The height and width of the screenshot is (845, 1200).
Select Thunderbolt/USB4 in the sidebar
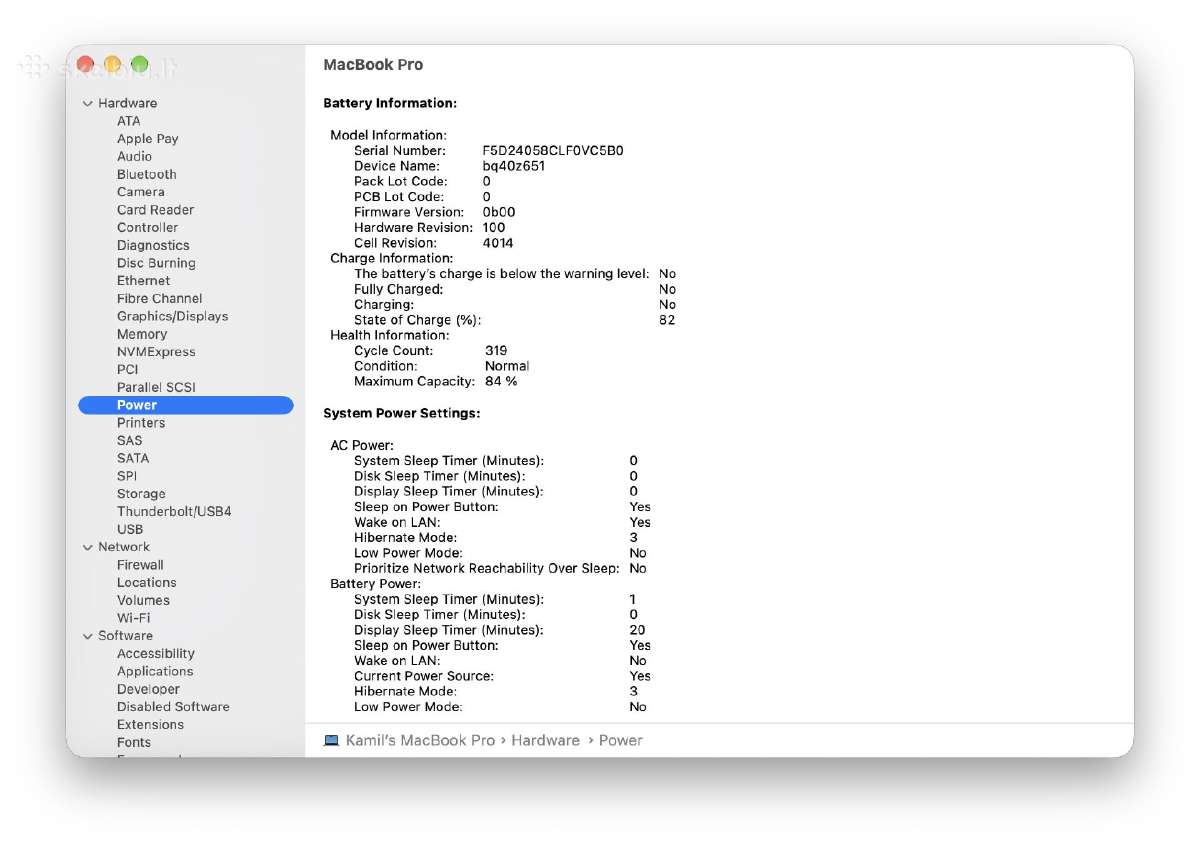[x=174, y=511]
